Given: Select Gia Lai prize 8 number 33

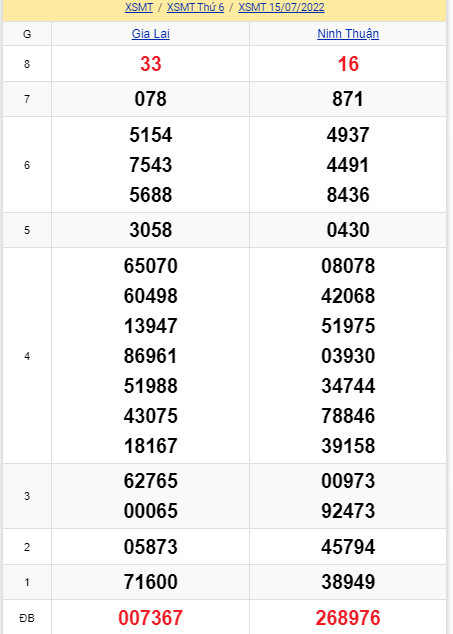Looking at the screenshot, I should 150,64.
